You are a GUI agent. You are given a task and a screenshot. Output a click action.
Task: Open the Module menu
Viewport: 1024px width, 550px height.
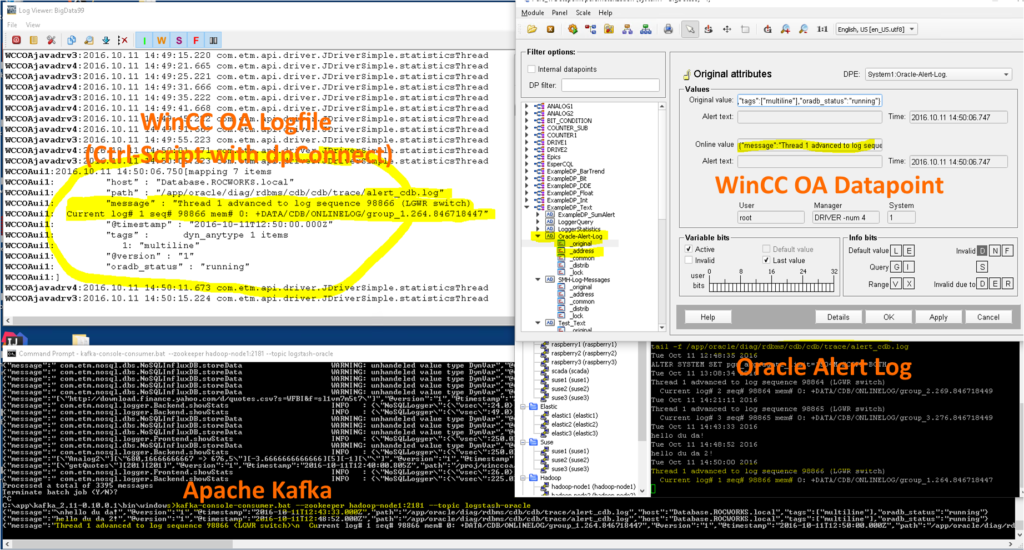point(532,12)
